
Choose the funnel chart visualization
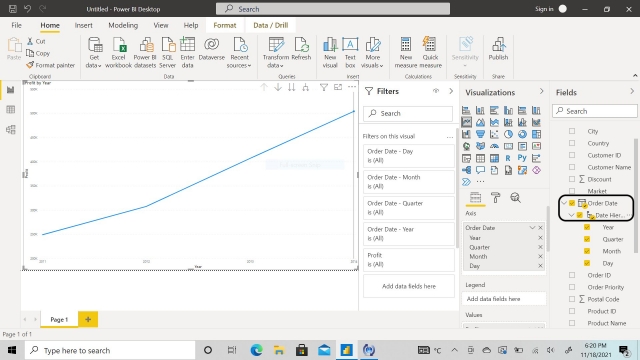tap(480, 134)
